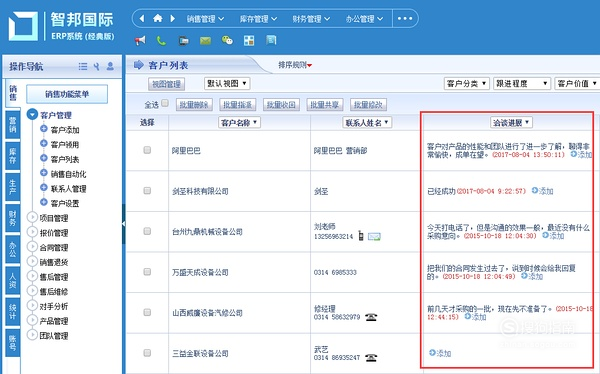Viewport: 600px width, 374px height.
Task: Click the telephone icon beside 徐经理
Action: tap(371, 317)
